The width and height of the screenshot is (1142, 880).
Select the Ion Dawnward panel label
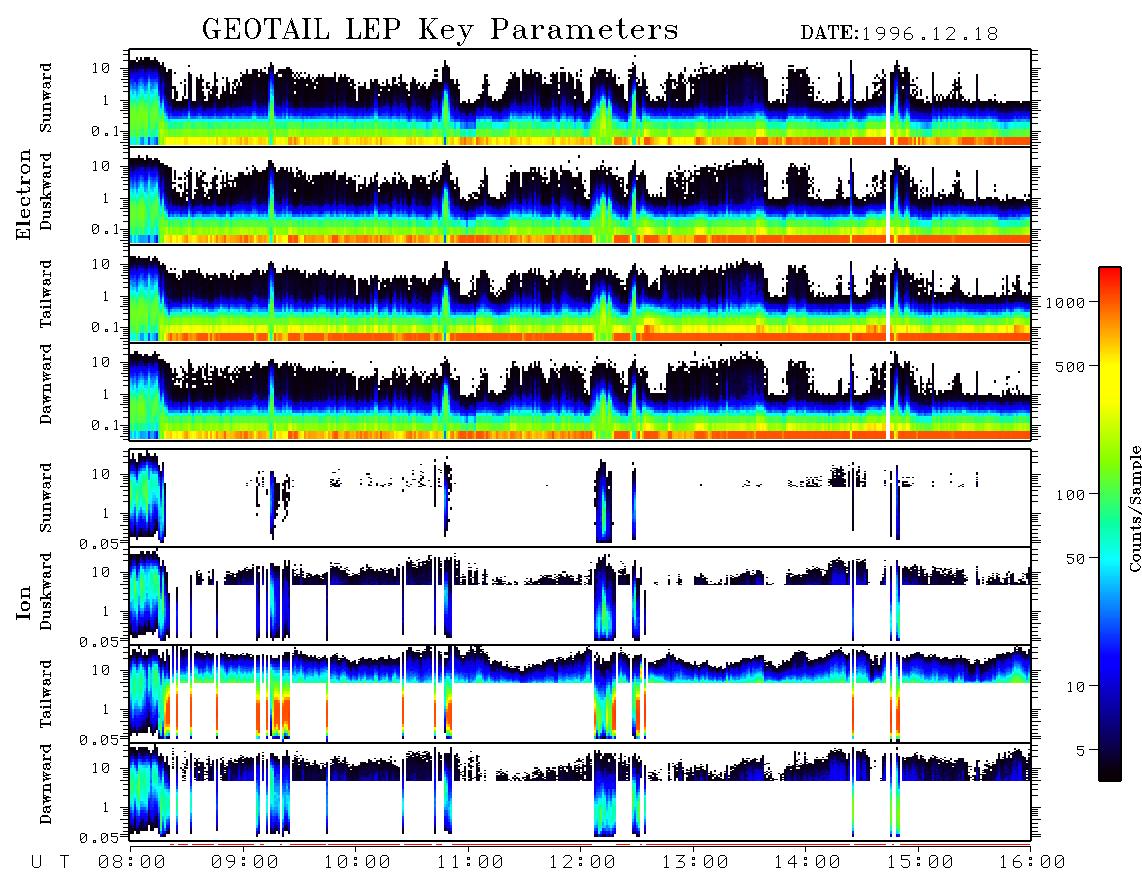pyautogui.click(x=46, y=784)
